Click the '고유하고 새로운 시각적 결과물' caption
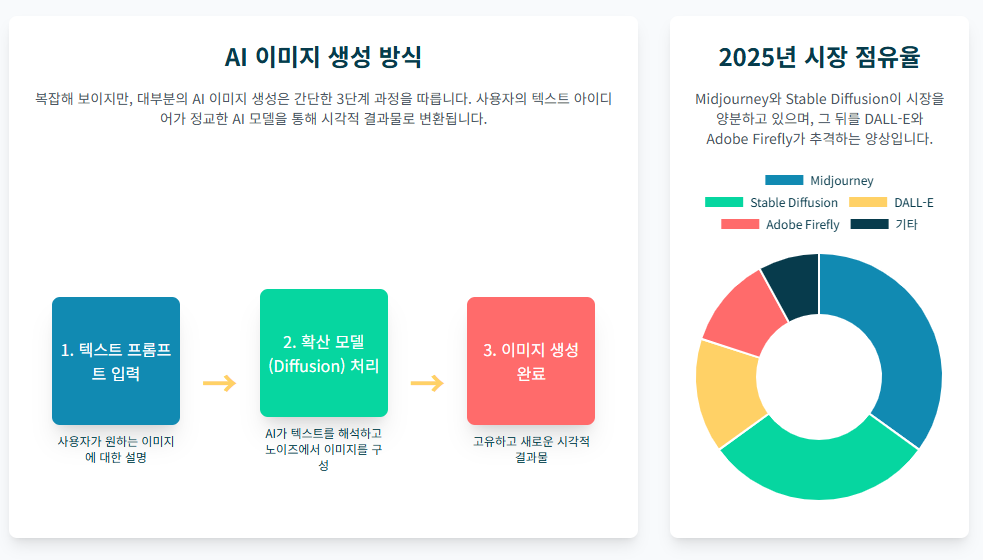The height and width of the screenshot is (560, 983). 531,449
